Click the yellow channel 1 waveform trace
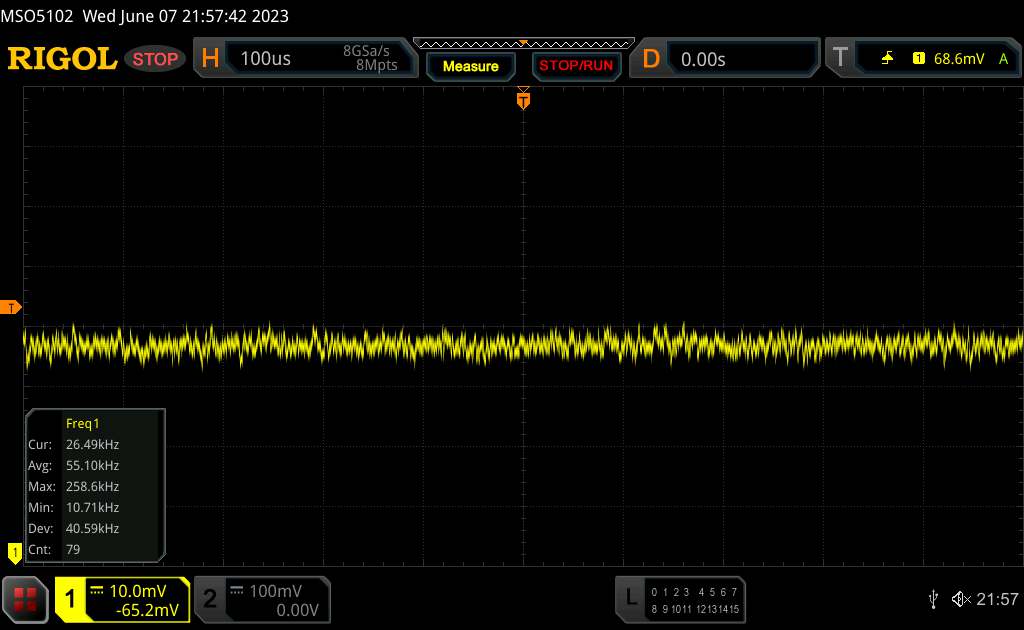The image size is (1024, 630). coord(523,344)
